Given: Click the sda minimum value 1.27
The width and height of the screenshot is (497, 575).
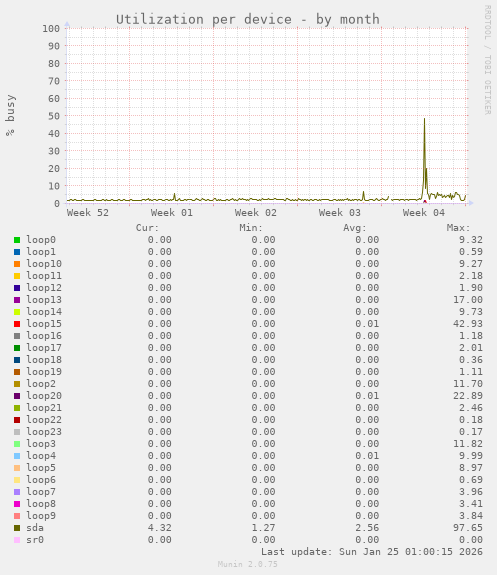Looking at the screenshot, I should click(x=263, y=528).
